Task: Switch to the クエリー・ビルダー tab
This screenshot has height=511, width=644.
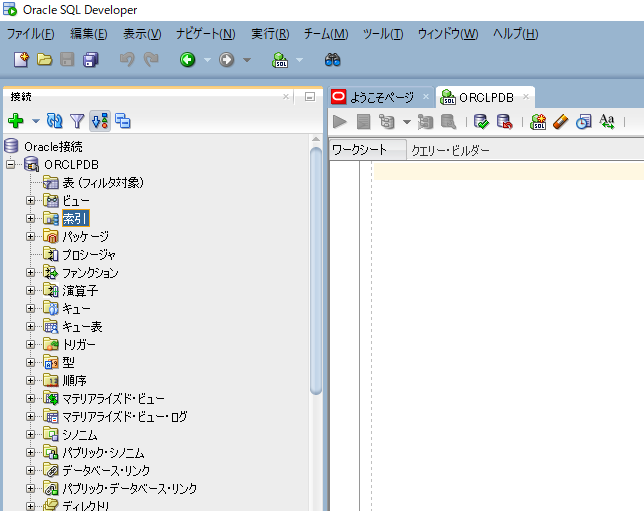Action: [451, 151]
